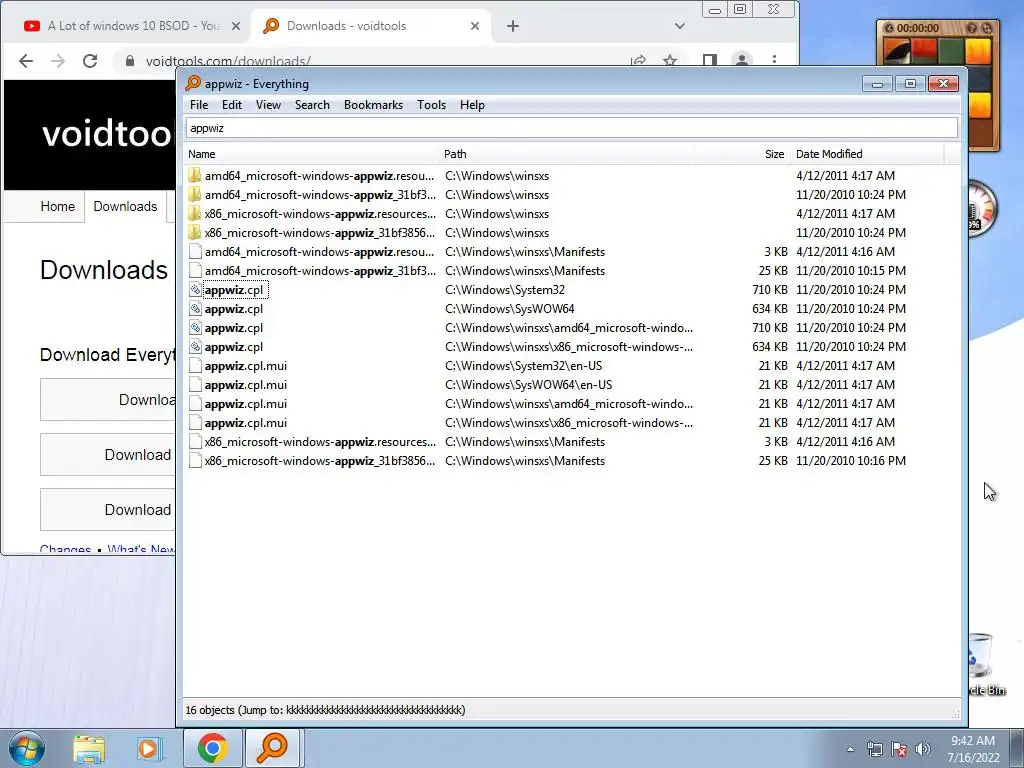Screen dimensions: 1024x768
Task: Open Chrome three-dot menu
Action: point(775,61)
